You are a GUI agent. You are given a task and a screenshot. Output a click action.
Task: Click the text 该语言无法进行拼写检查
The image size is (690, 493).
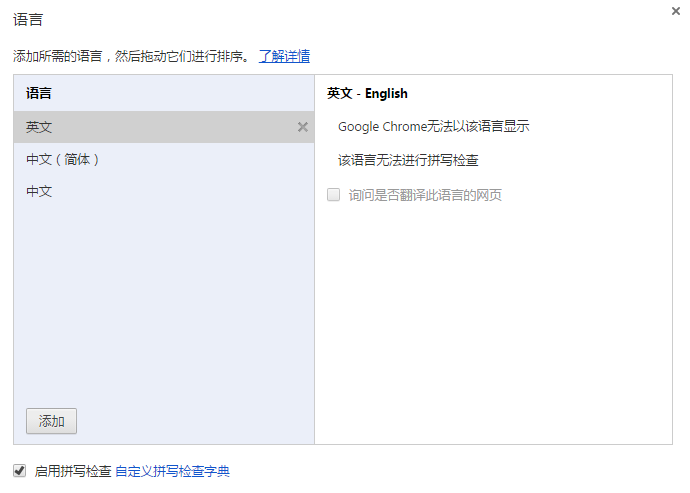click(x=408, y=160)
